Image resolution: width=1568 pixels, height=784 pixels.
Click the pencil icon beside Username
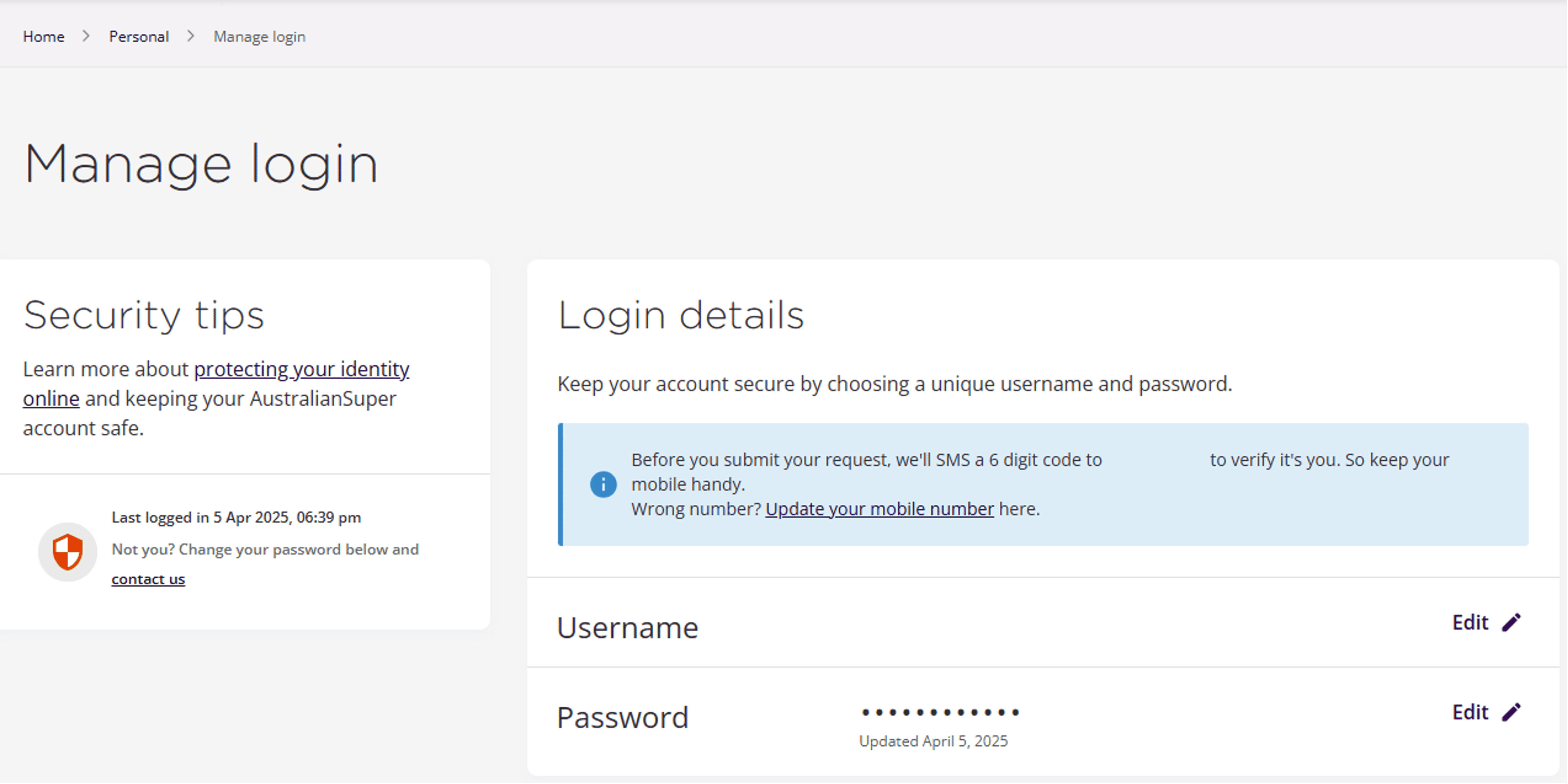(x=1511, y=622)
